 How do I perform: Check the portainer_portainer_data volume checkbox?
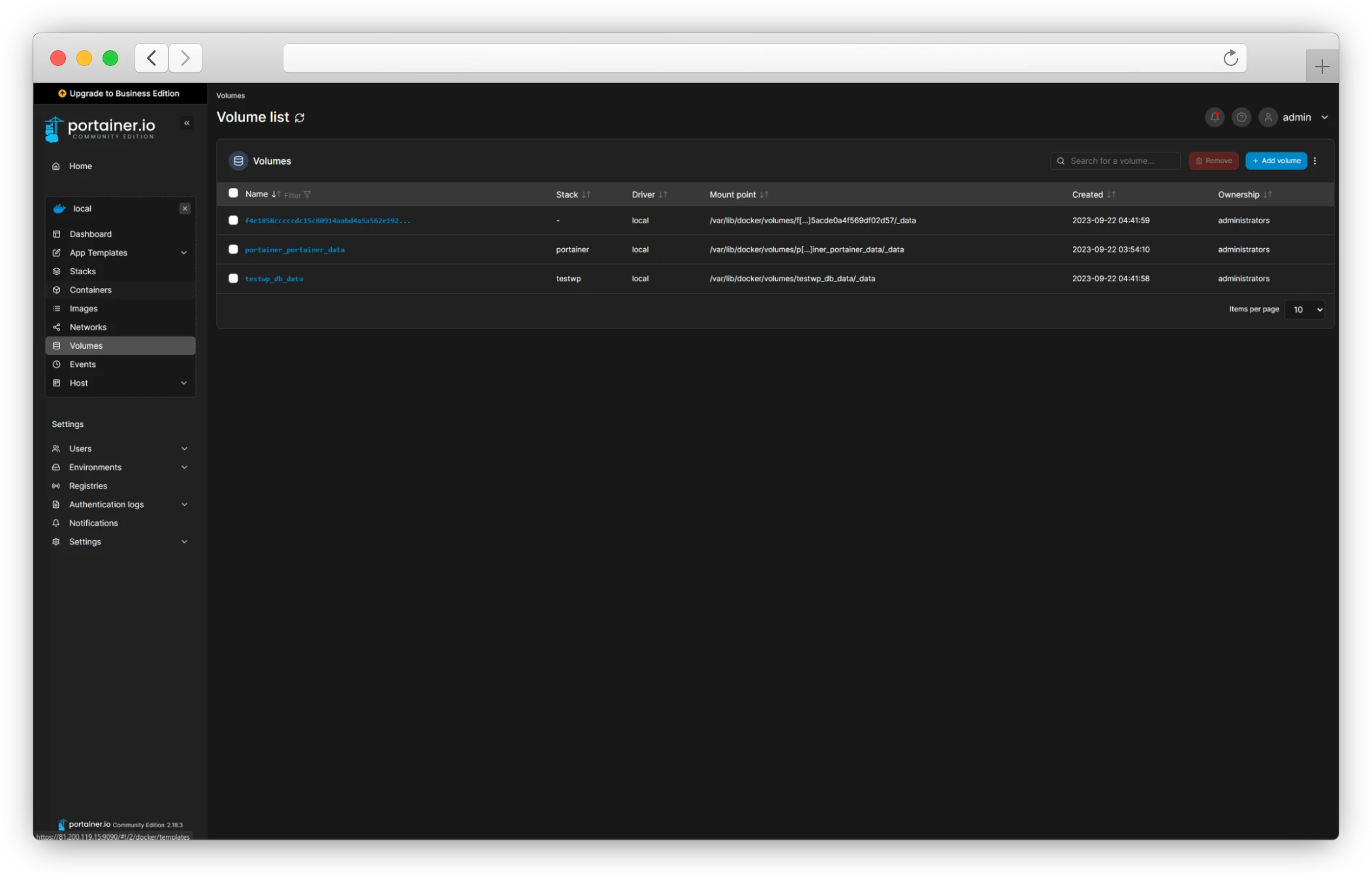(x=233, y=249)
